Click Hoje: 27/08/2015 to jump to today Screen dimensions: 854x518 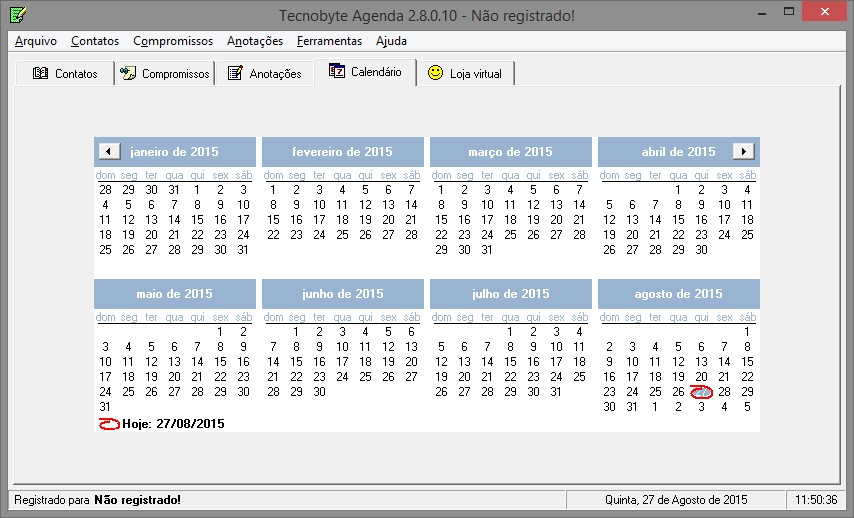[173, 424]
